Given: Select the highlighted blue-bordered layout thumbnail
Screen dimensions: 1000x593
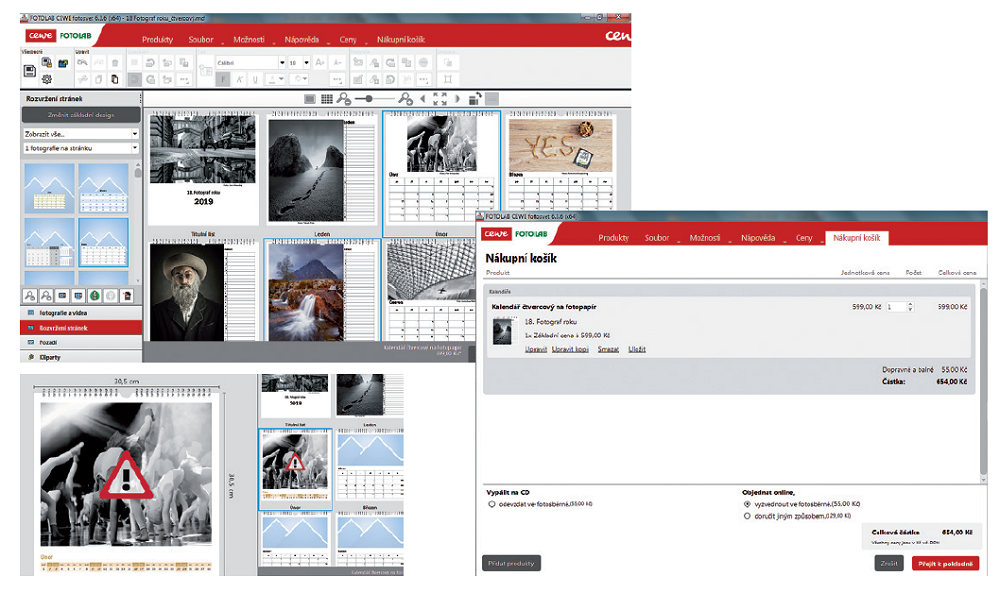Looking at the screenshot, I should click(103, 242).
